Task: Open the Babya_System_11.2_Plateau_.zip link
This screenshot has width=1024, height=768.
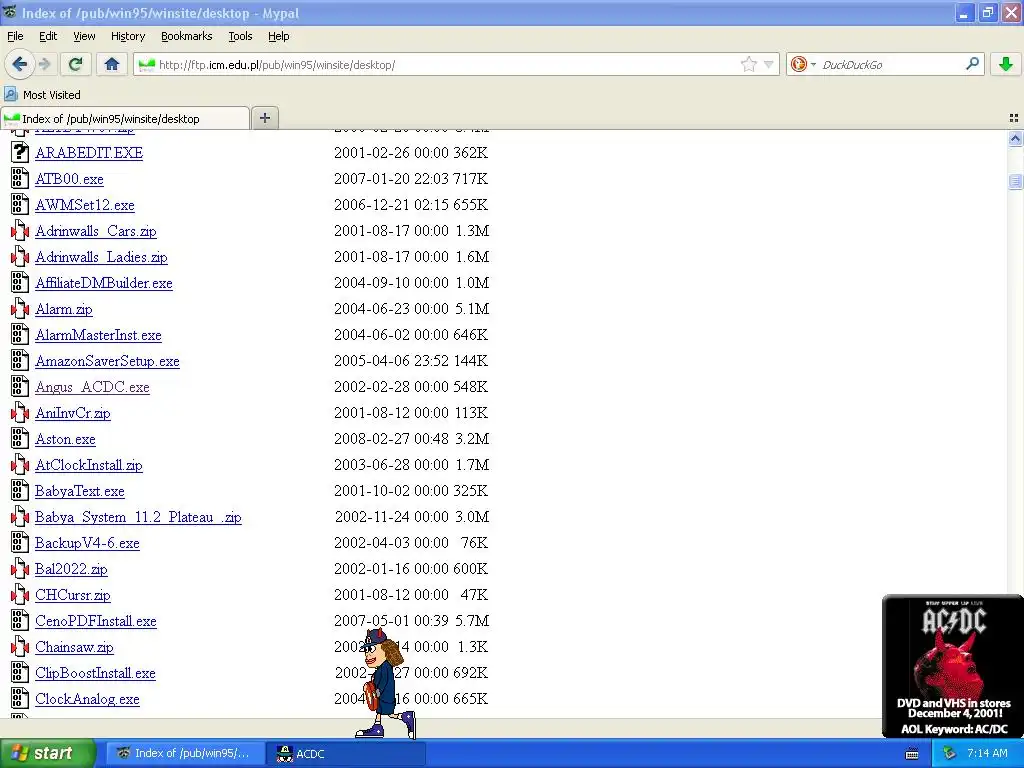Action: click(138, 517)
